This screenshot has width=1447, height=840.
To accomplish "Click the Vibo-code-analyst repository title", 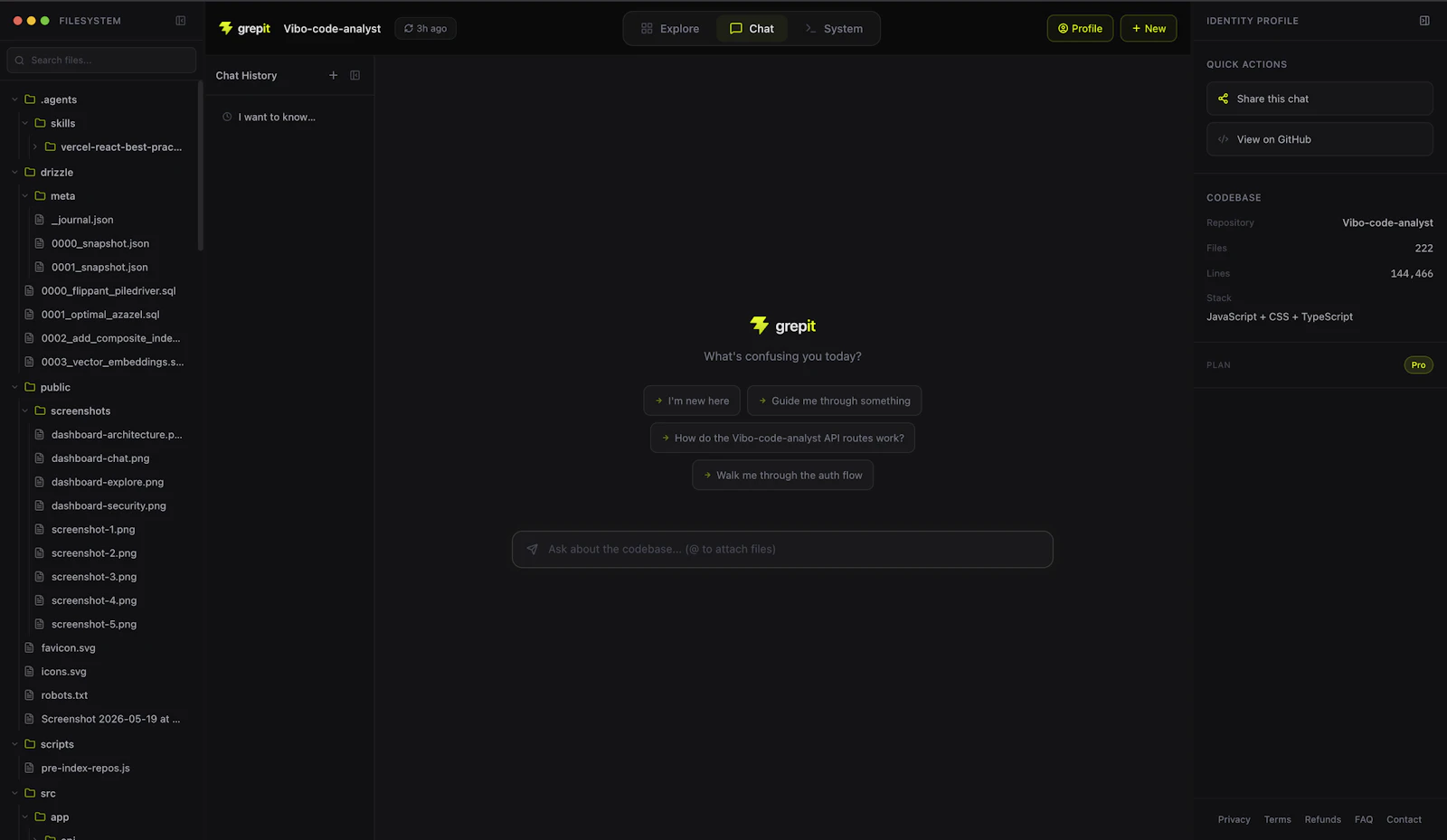I will pos(332,29).
